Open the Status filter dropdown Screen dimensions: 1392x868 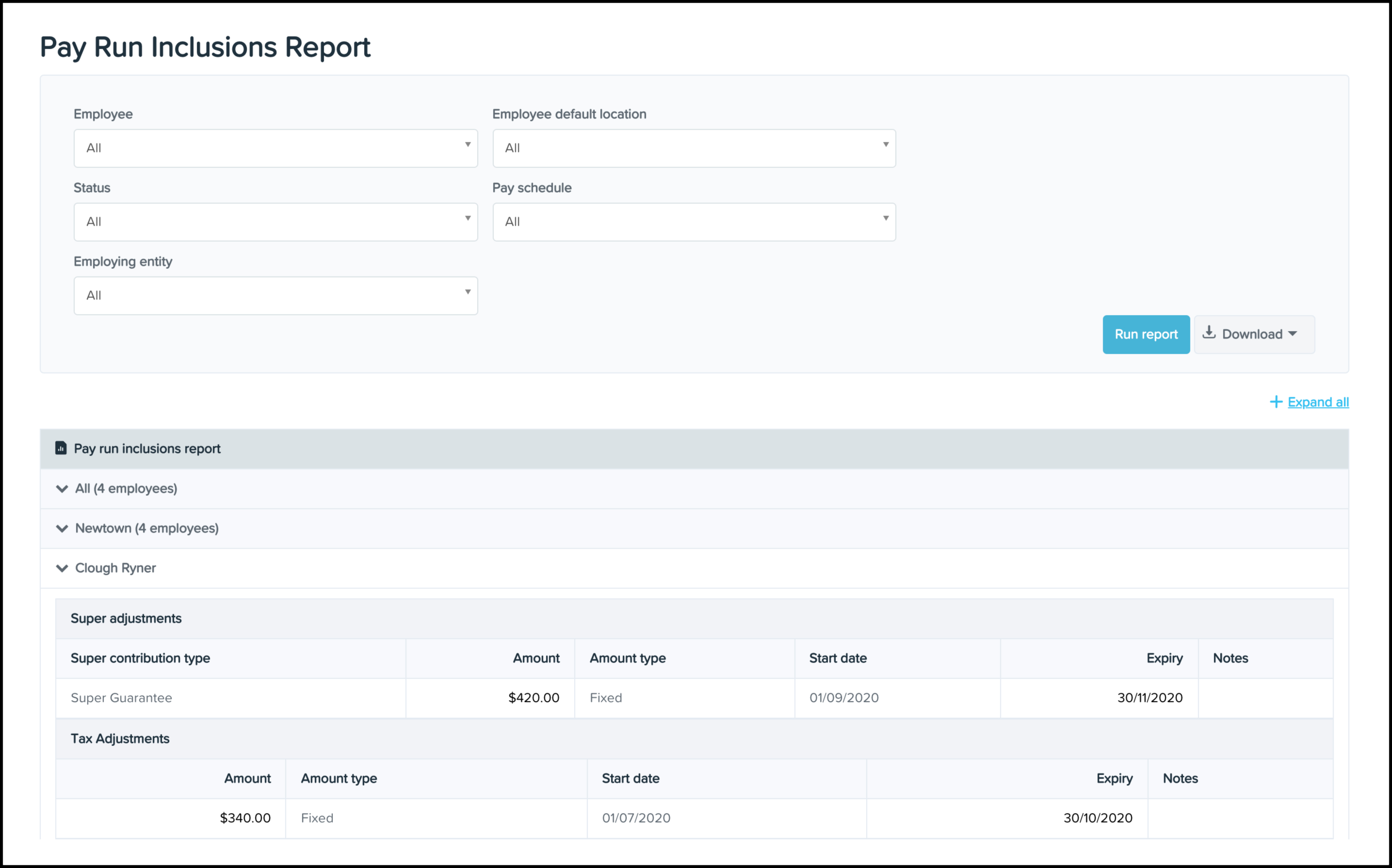click(x=275, y=222)
